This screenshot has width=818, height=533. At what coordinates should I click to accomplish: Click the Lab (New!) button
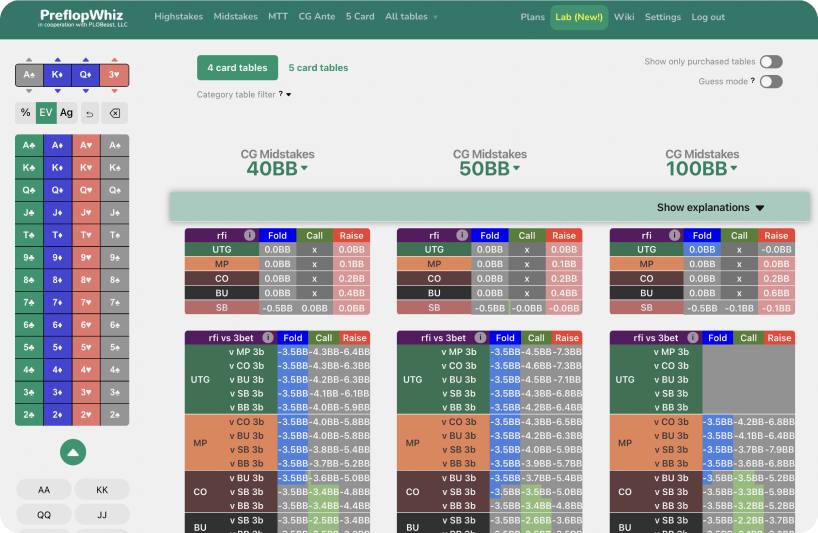pyautogui.click(x=579, y=17)
